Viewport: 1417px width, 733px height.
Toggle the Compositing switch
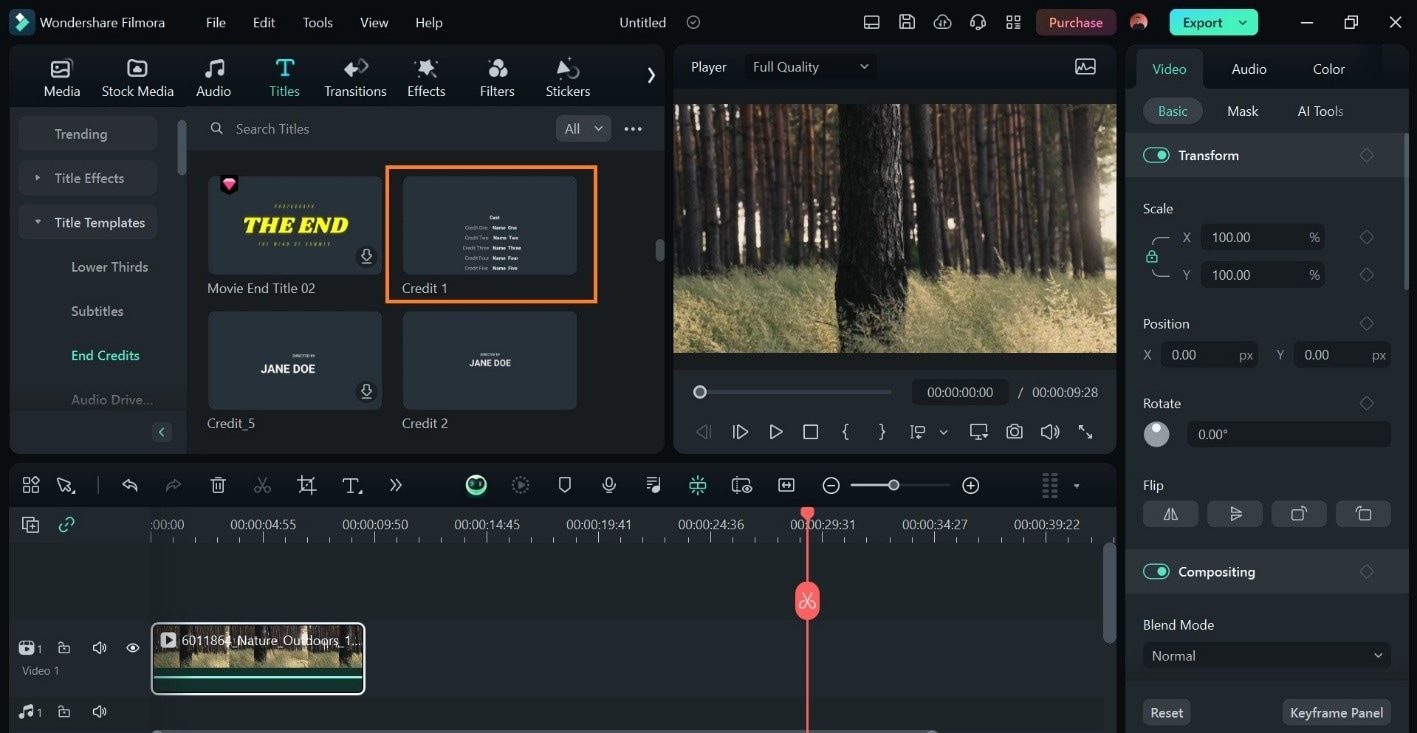pos(1156,572)
